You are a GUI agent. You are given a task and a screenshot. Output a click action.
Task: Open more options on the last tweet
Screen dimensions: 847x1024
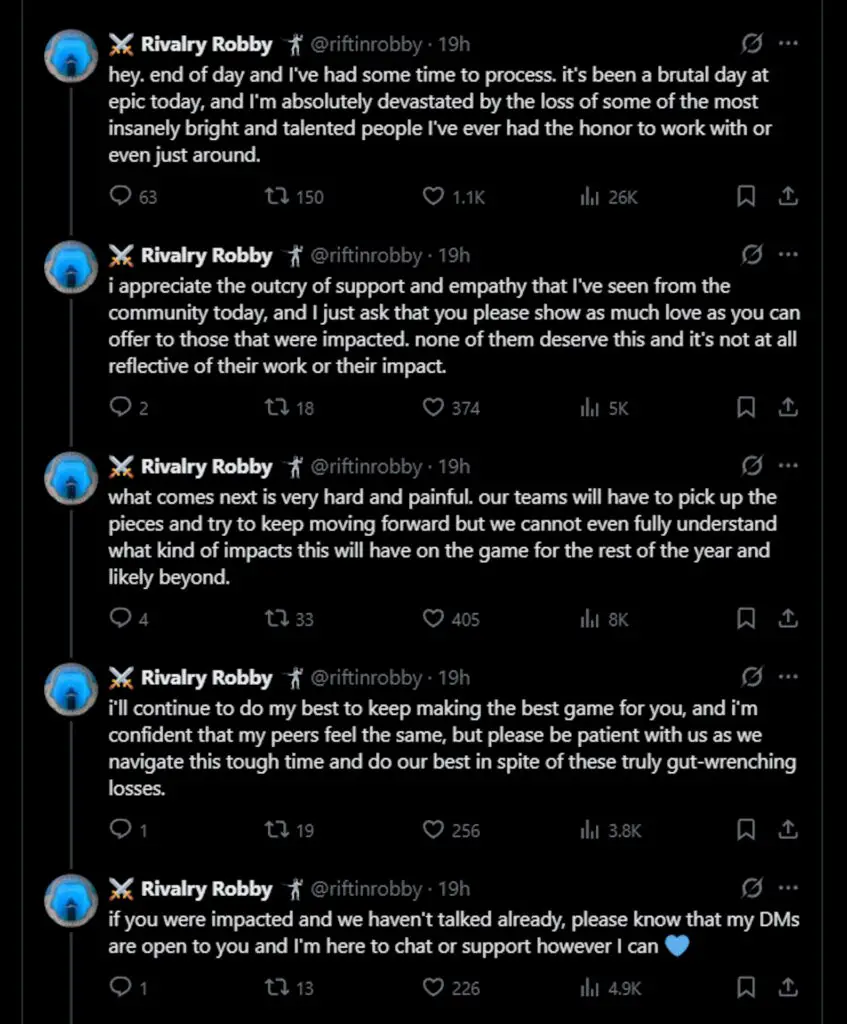788,888
